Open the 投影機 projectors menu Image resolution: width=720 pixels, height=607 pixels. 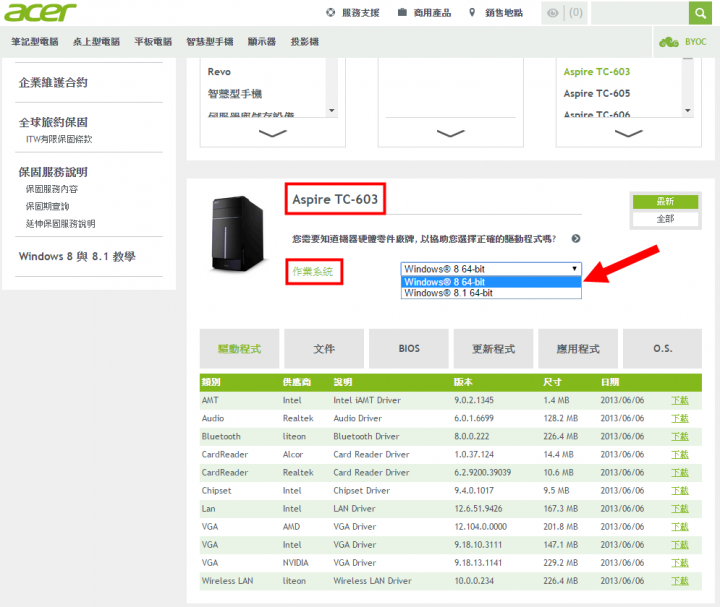[x=304, y=42]
